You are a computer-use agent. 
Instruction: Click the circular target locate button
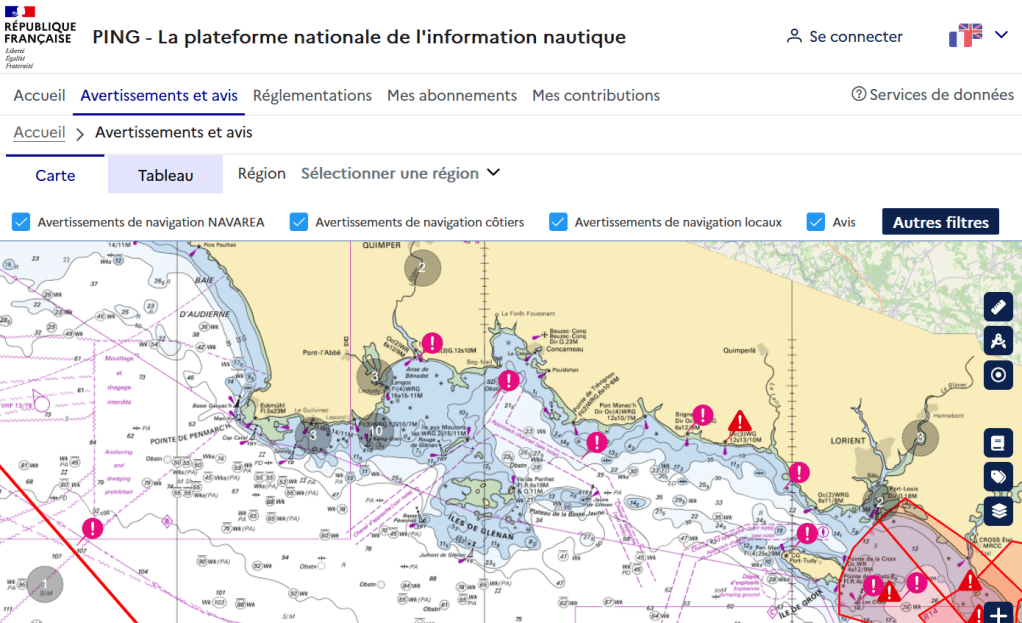[998, 375]
